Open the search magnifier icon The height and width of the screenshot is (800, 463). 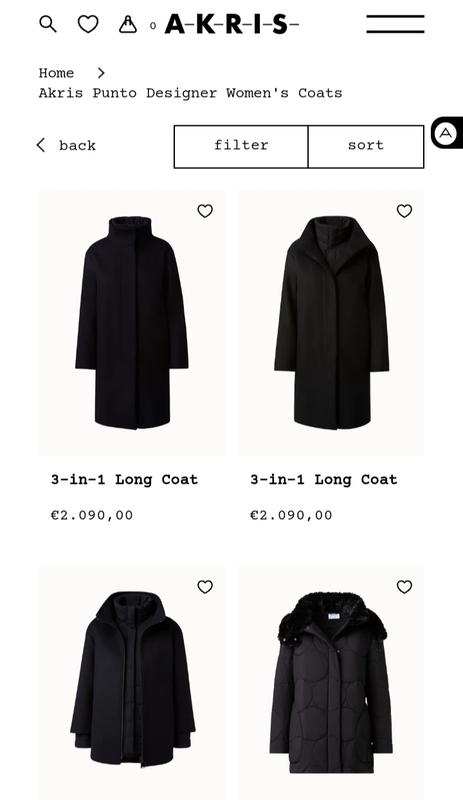pyautogui.click(x=48, y=24)
